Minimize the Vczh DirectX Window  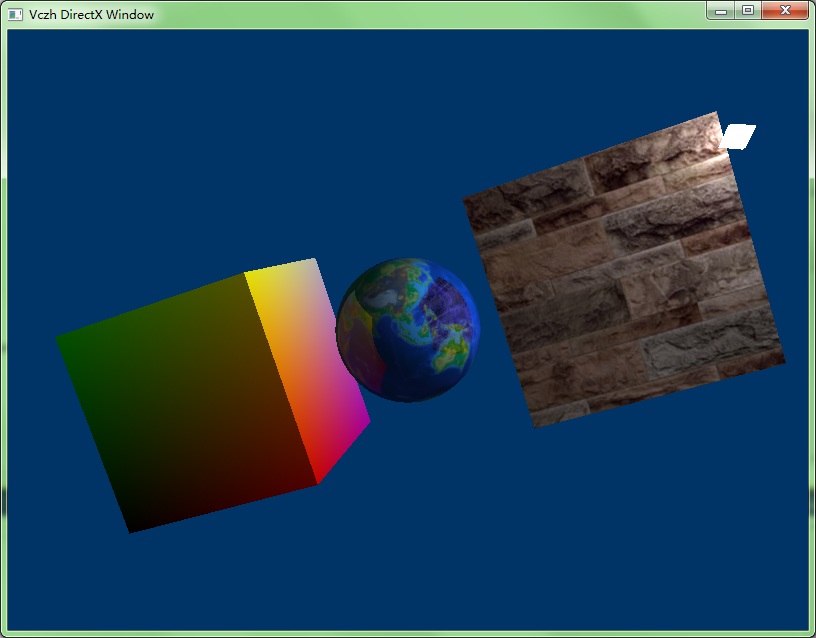point(721,10)
